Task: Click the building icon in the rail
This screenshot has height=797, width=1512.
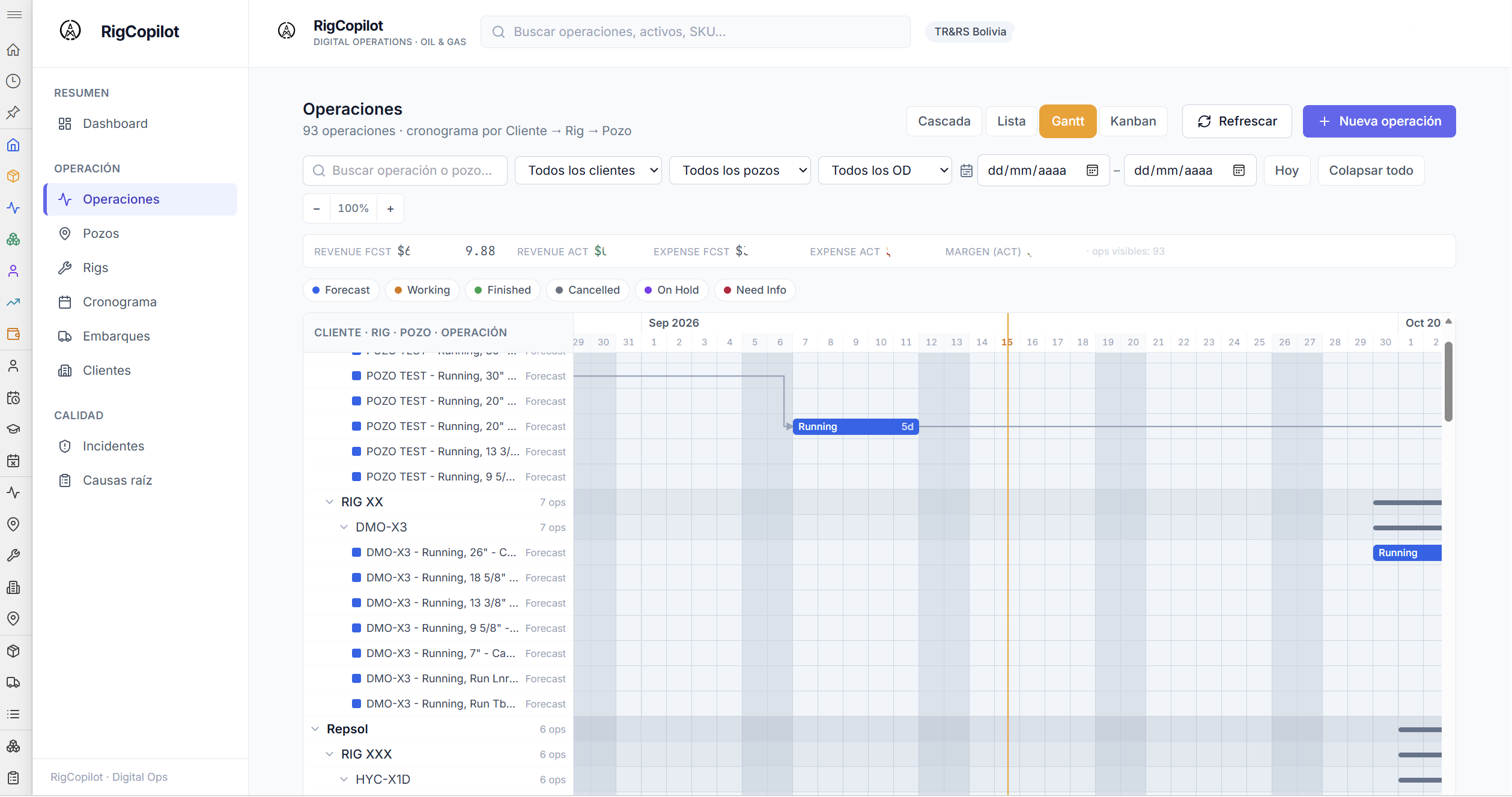Action: click(x=13, y=587)
